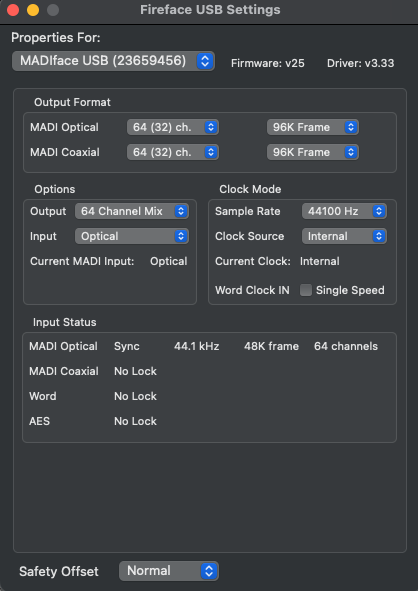Click the 'Output Format' section heading
The image size is (418, 591).
[72, 102]
